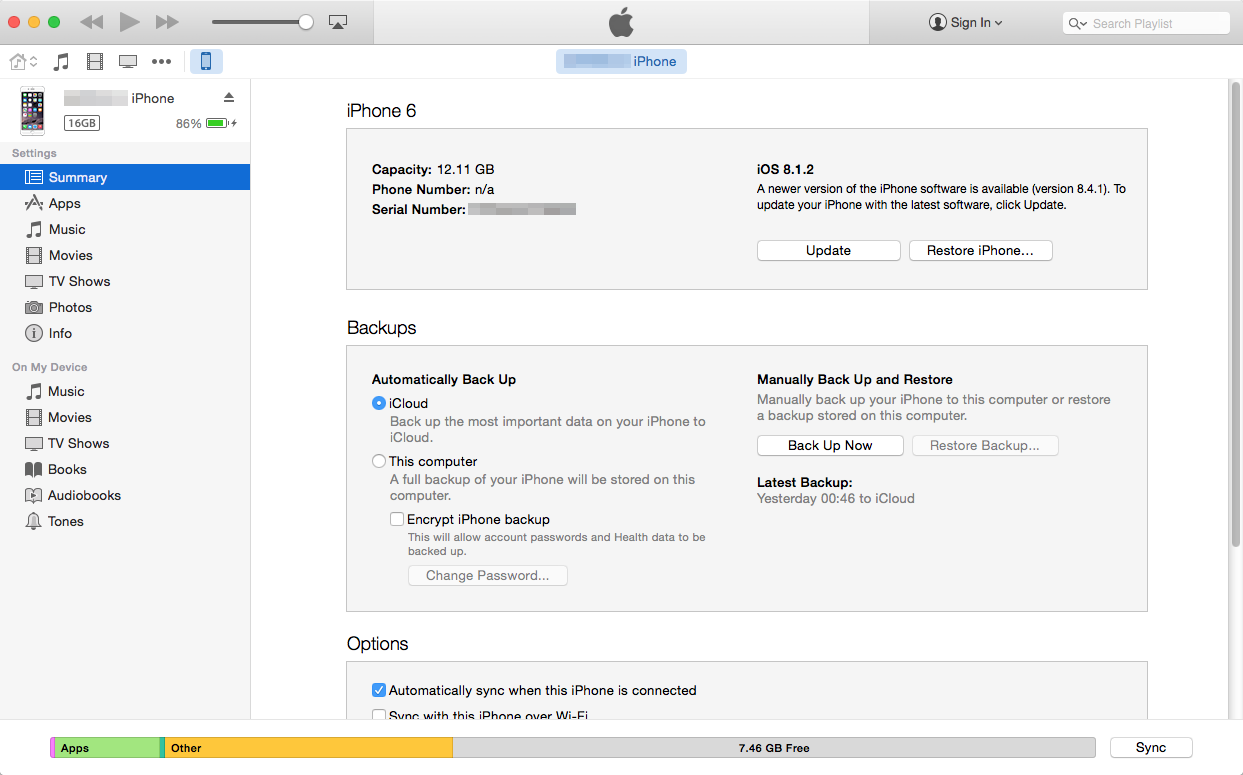
Task: Click Restore iPhone... button
Action: tap(980, 251)
